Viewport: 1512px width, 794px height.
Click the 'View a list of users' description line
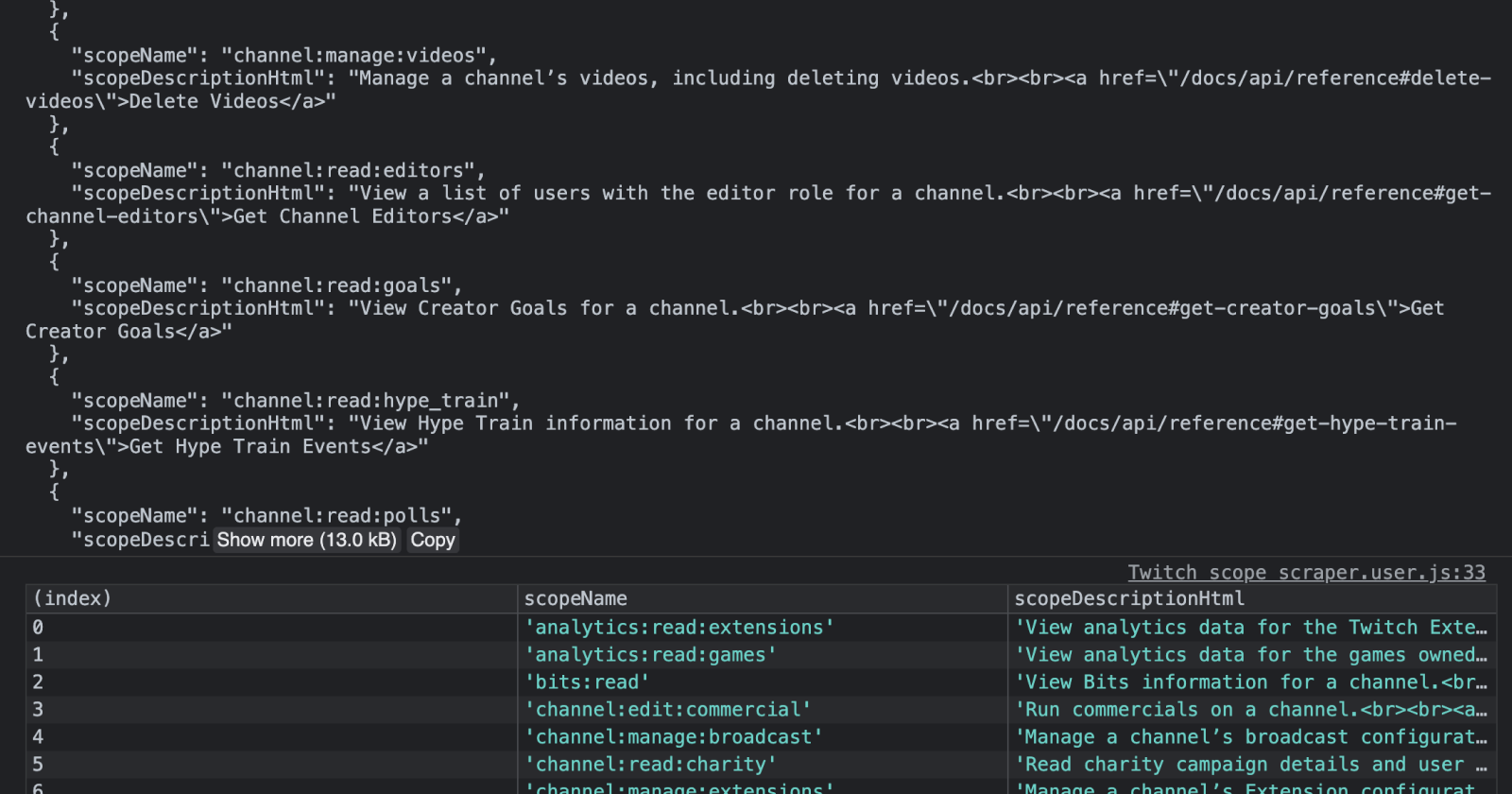(782, 193)
